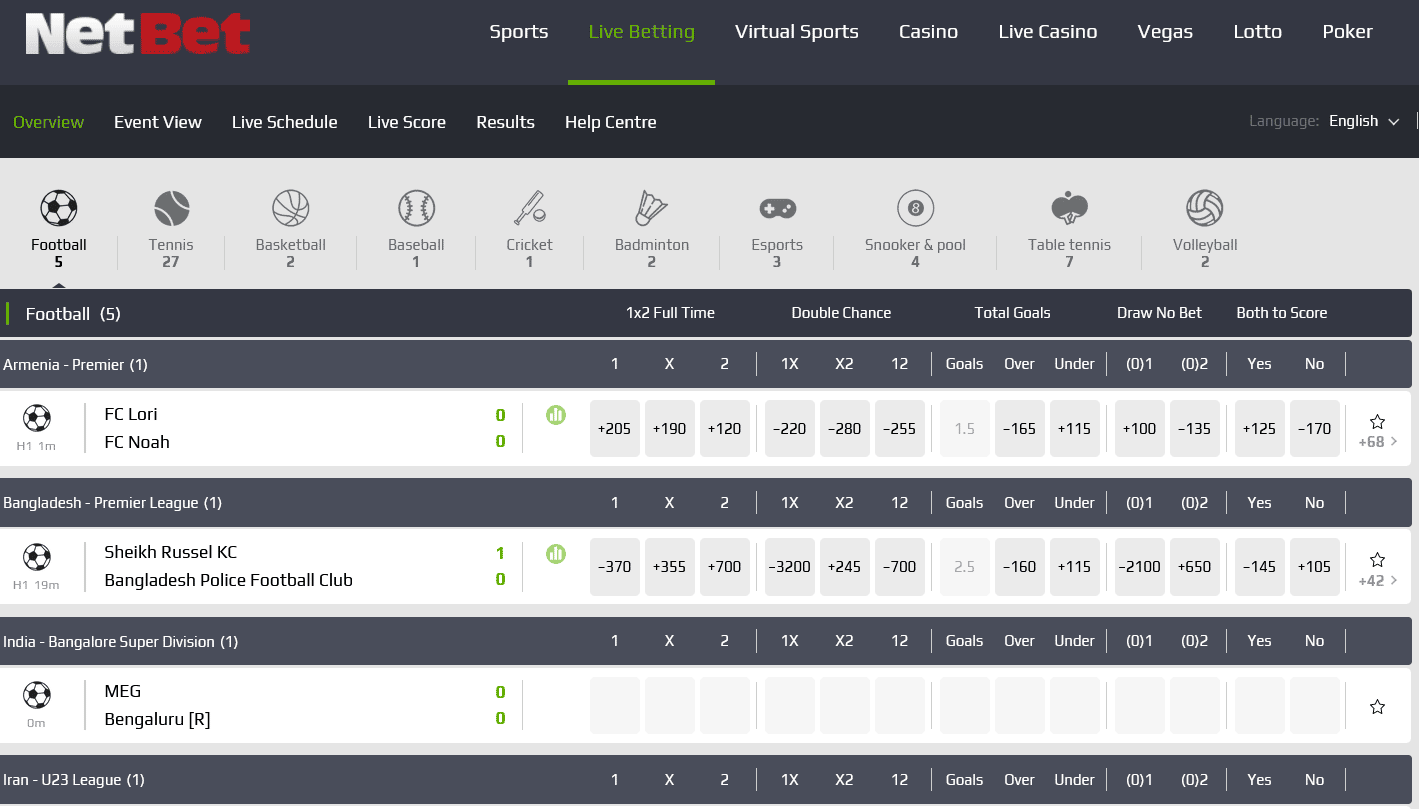Select the Football sport icon
Screen dimensions: 1419x809
(x=59, y=208)
